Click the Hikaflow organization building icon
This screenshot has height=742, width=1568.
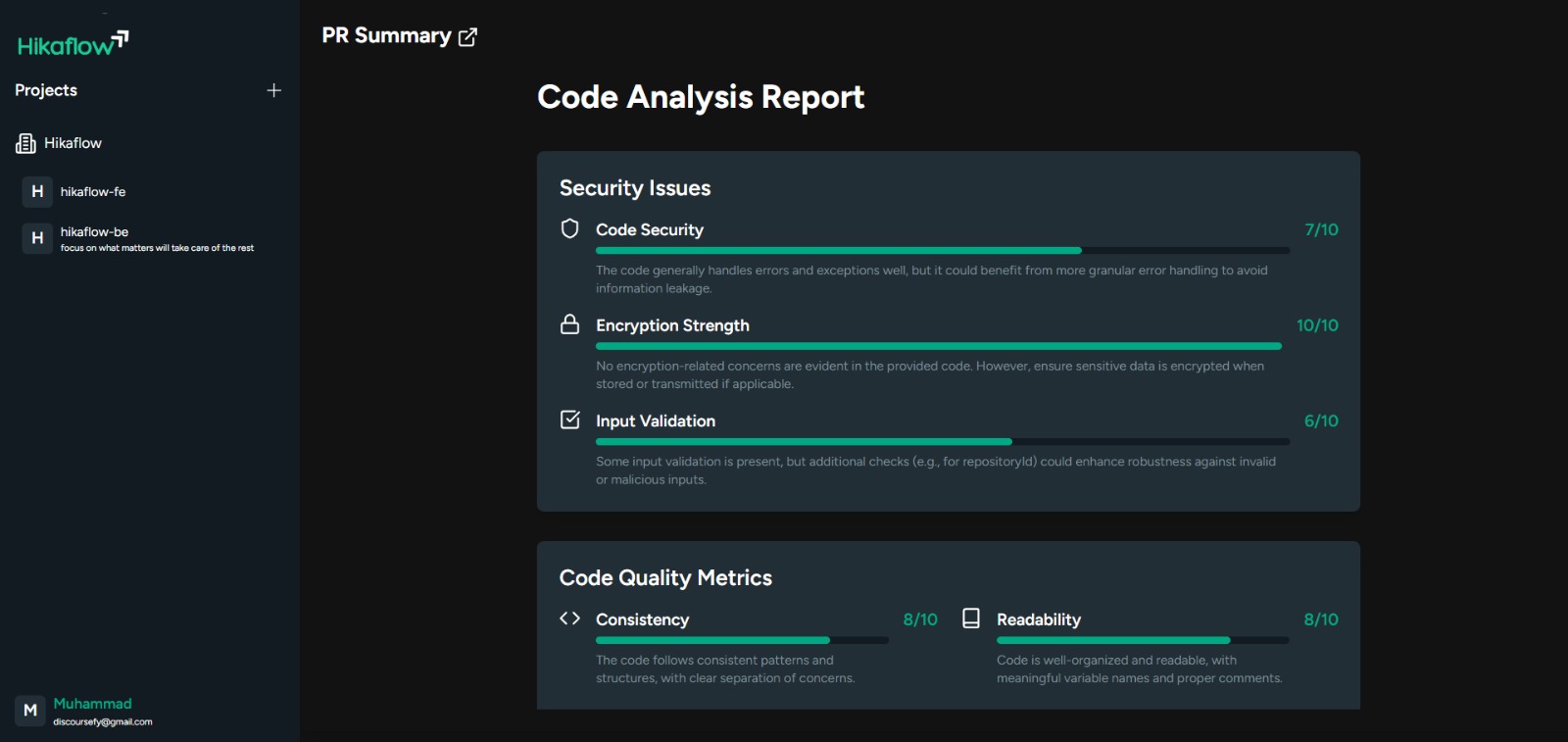coord(25,143)
